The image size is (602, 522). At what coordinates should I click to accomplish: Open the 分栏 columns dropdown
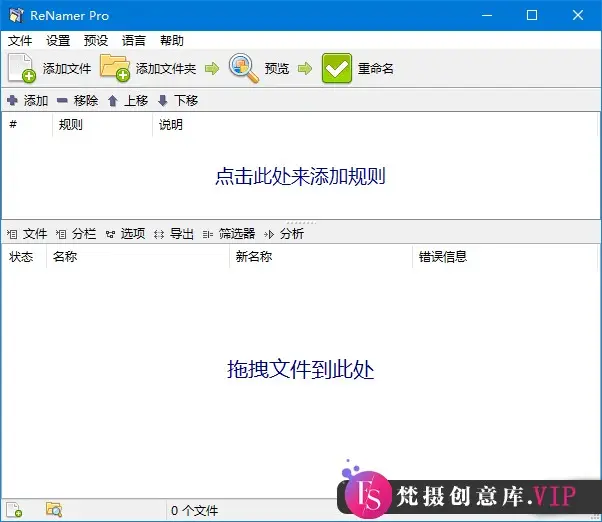pyautogui.click(x=76, y=233)
